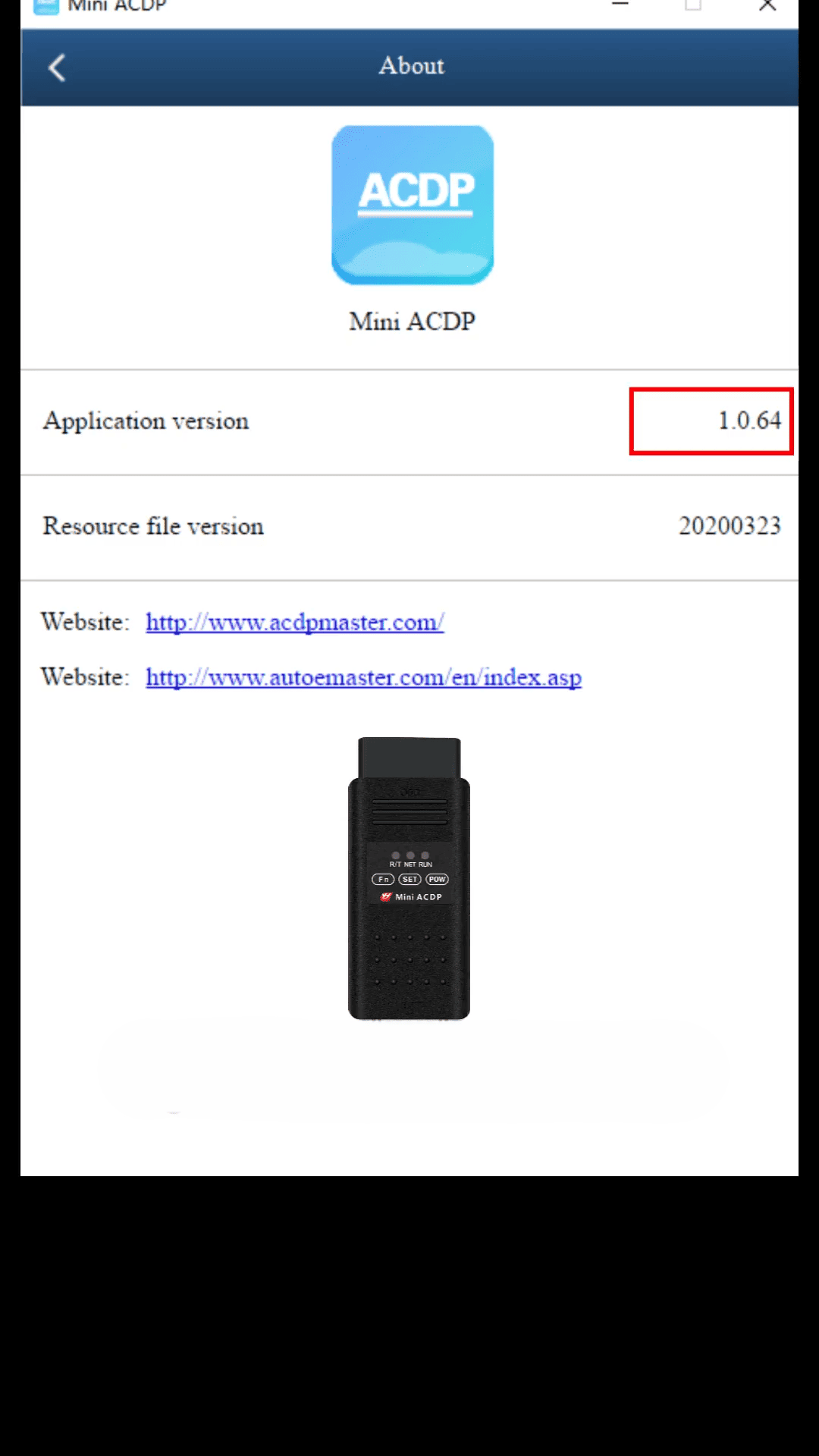The width and height of the screenshot is (819, 1456).
Task: Open the autoemaster.com index link
Action: [364, 677]
